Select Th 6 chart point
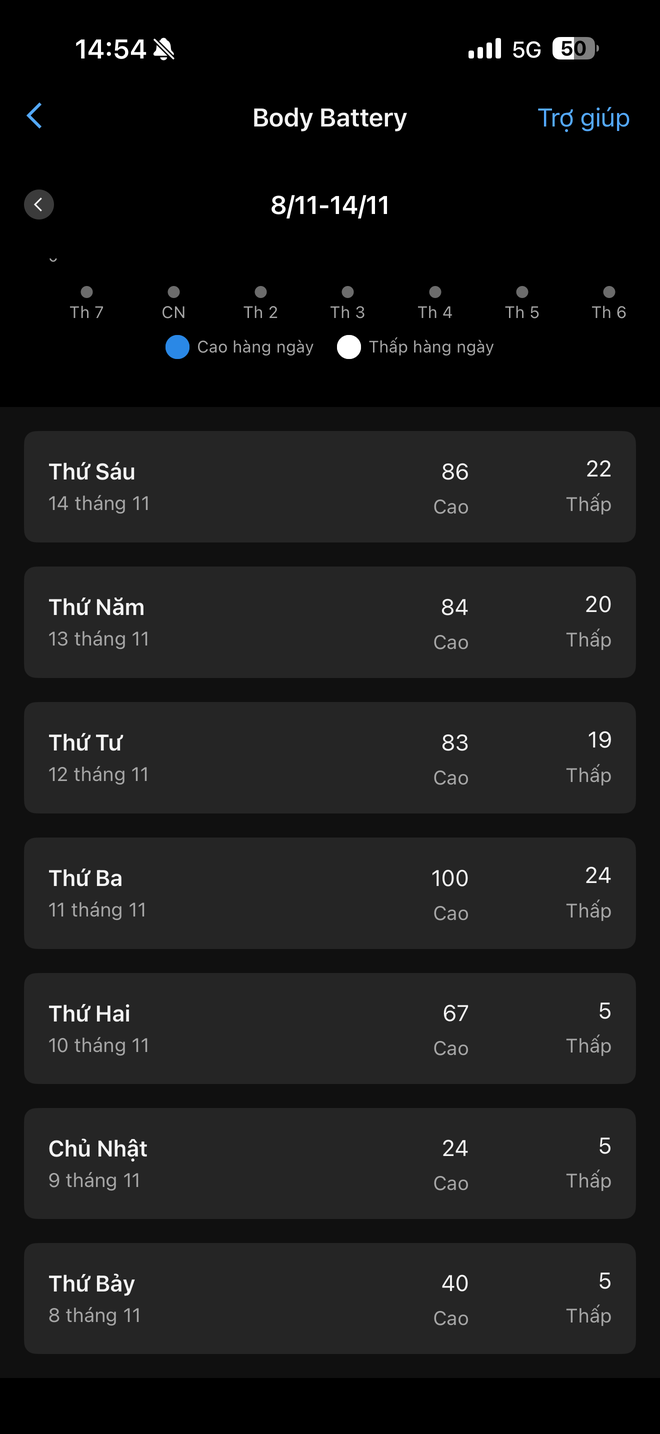The height and width of the screenshot is (1434, 660). point(609,292)
